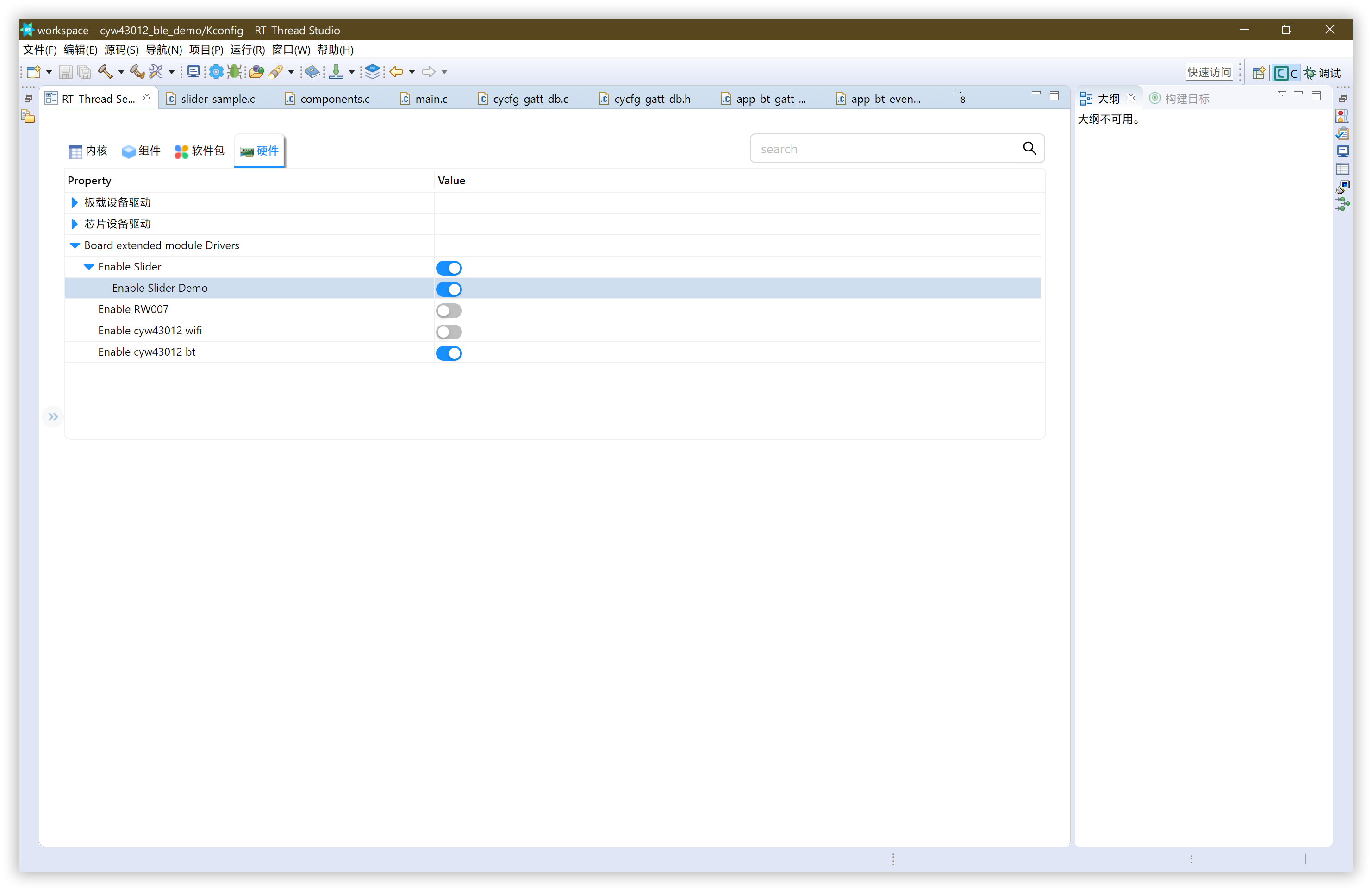This screenshot has width=1372, height=891.
Task: Click the New file toolbar icon
Action: (34, 72)
